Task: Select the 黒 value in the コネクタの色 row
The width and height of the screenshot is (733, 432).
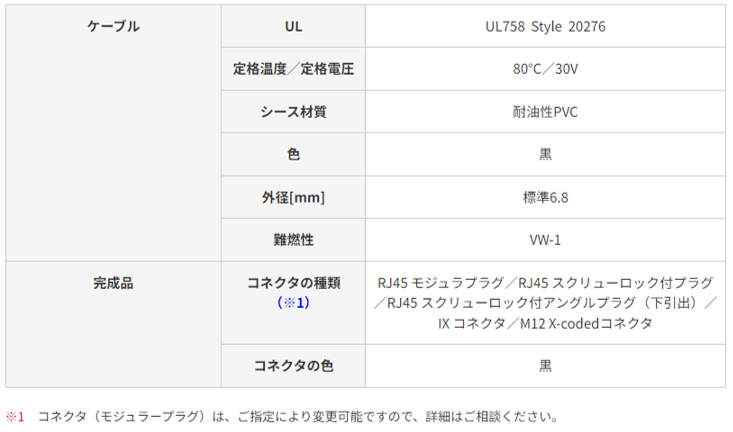Action: [545, 366]
